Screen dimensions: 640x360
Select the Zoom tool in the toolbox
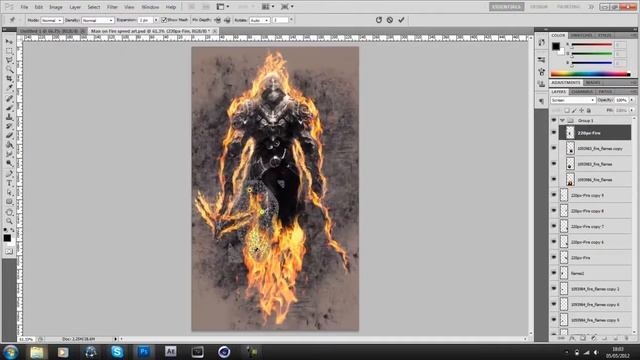point(9,221)
